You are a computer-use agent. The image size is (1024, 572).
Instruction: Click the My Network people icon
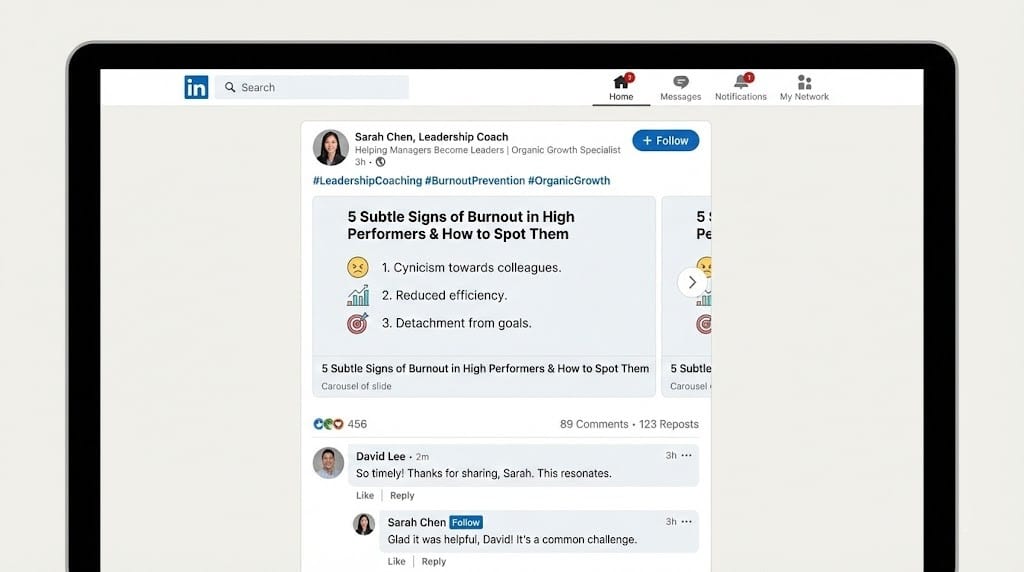coord(804,82)
